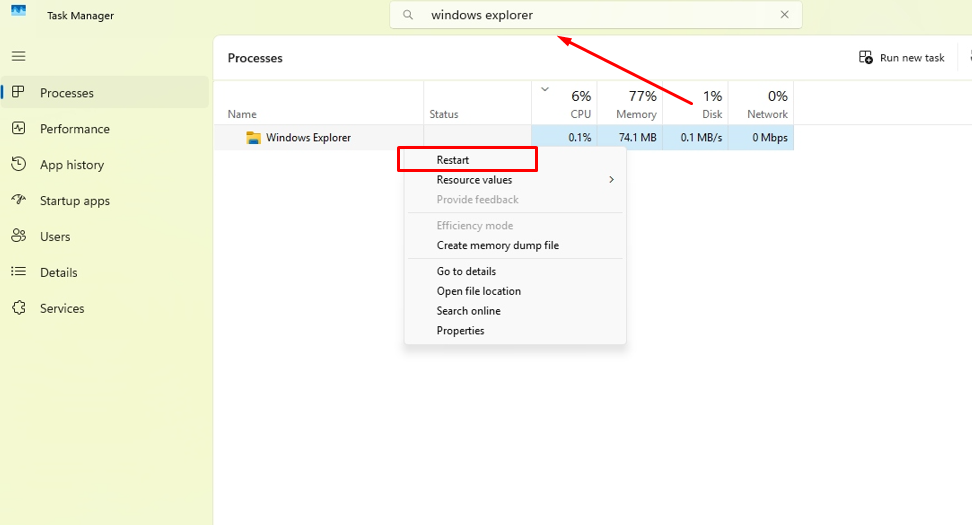Click the 0.1% CPU value cell
Screen dimensions: 972x525
pos(565,138)
